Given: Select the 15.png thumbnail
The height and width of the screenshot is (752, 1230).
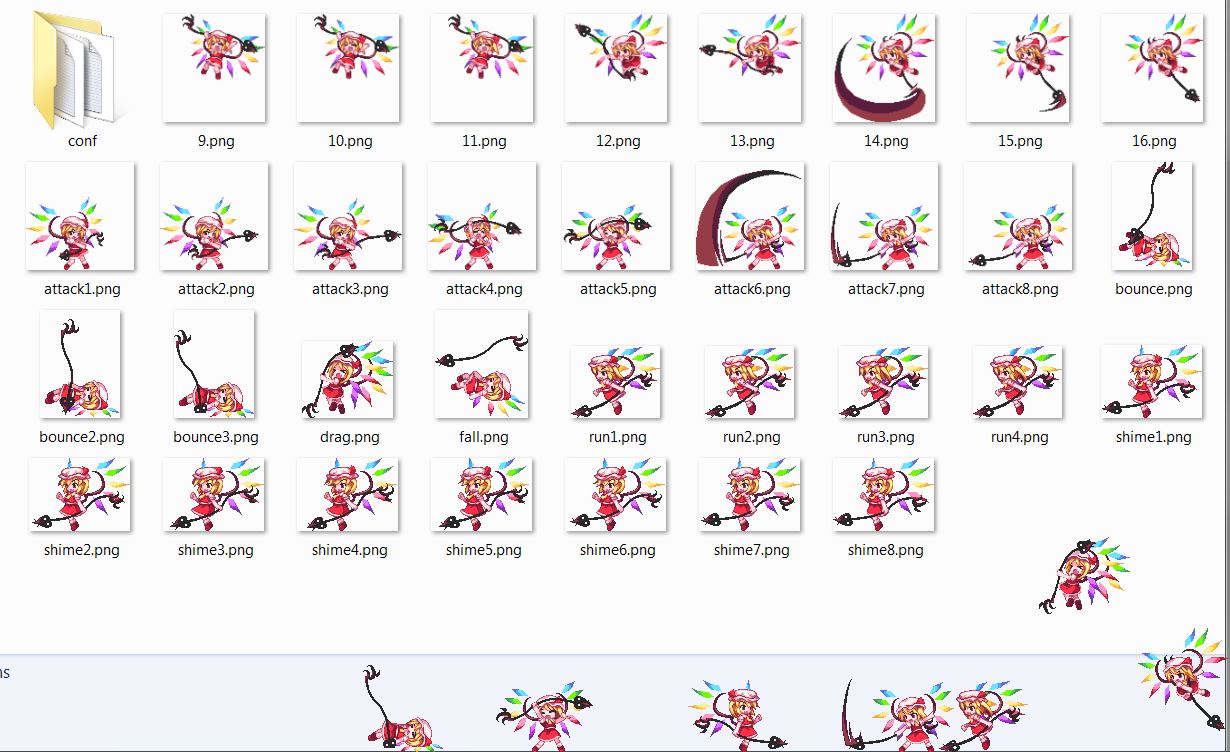Looking at the screenshot, I should pos(1018,68).
